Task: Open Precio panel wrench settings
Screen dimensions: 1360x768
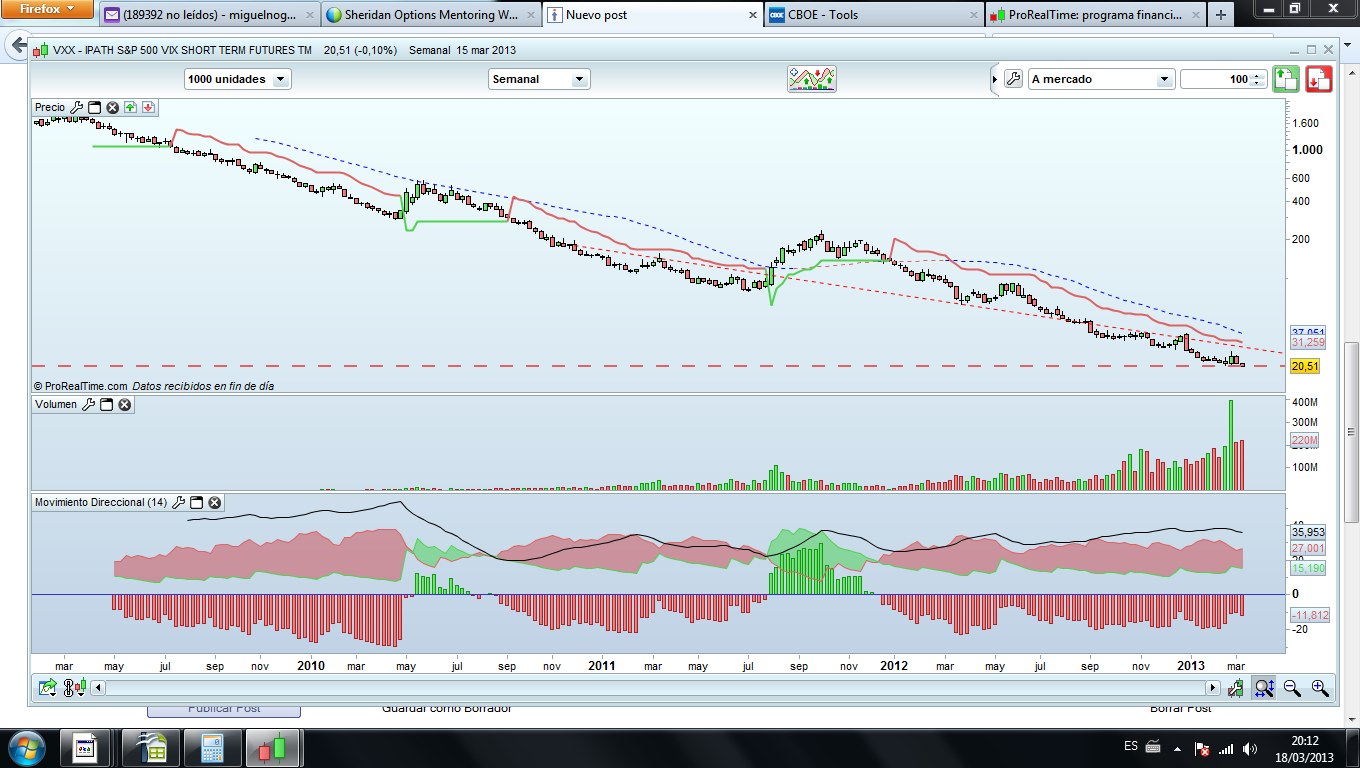Action: point(77,107)
